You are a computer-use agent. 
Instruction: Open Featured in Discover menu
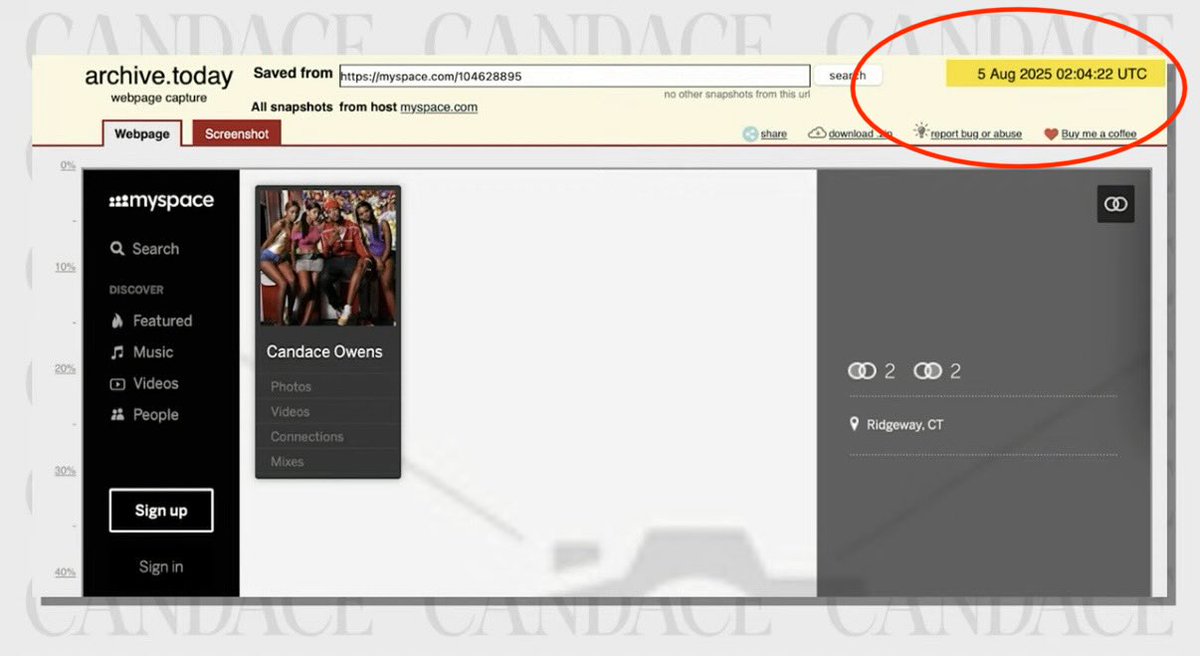tap(162, 321)
